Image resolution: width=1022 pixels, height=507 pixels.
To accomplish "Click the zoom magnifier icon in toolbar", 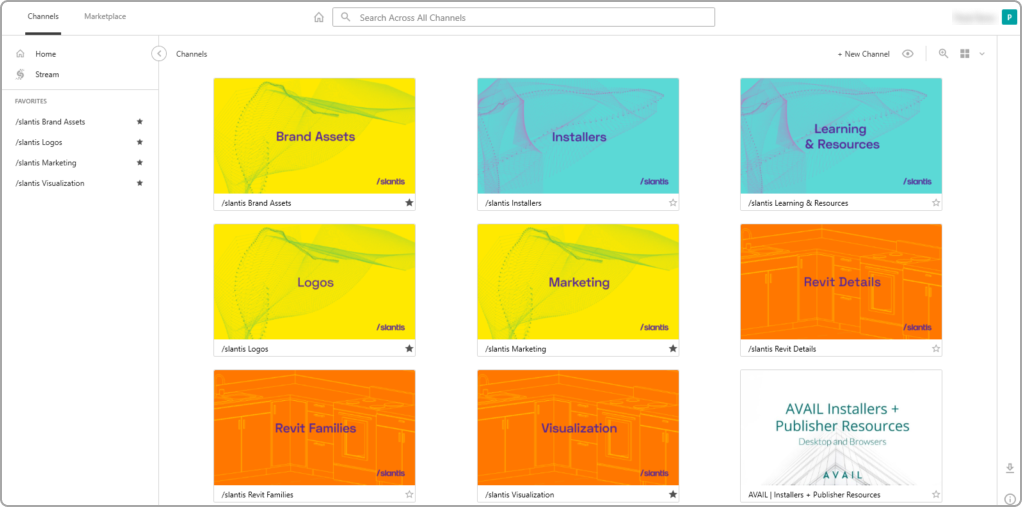I will point(943,53).
